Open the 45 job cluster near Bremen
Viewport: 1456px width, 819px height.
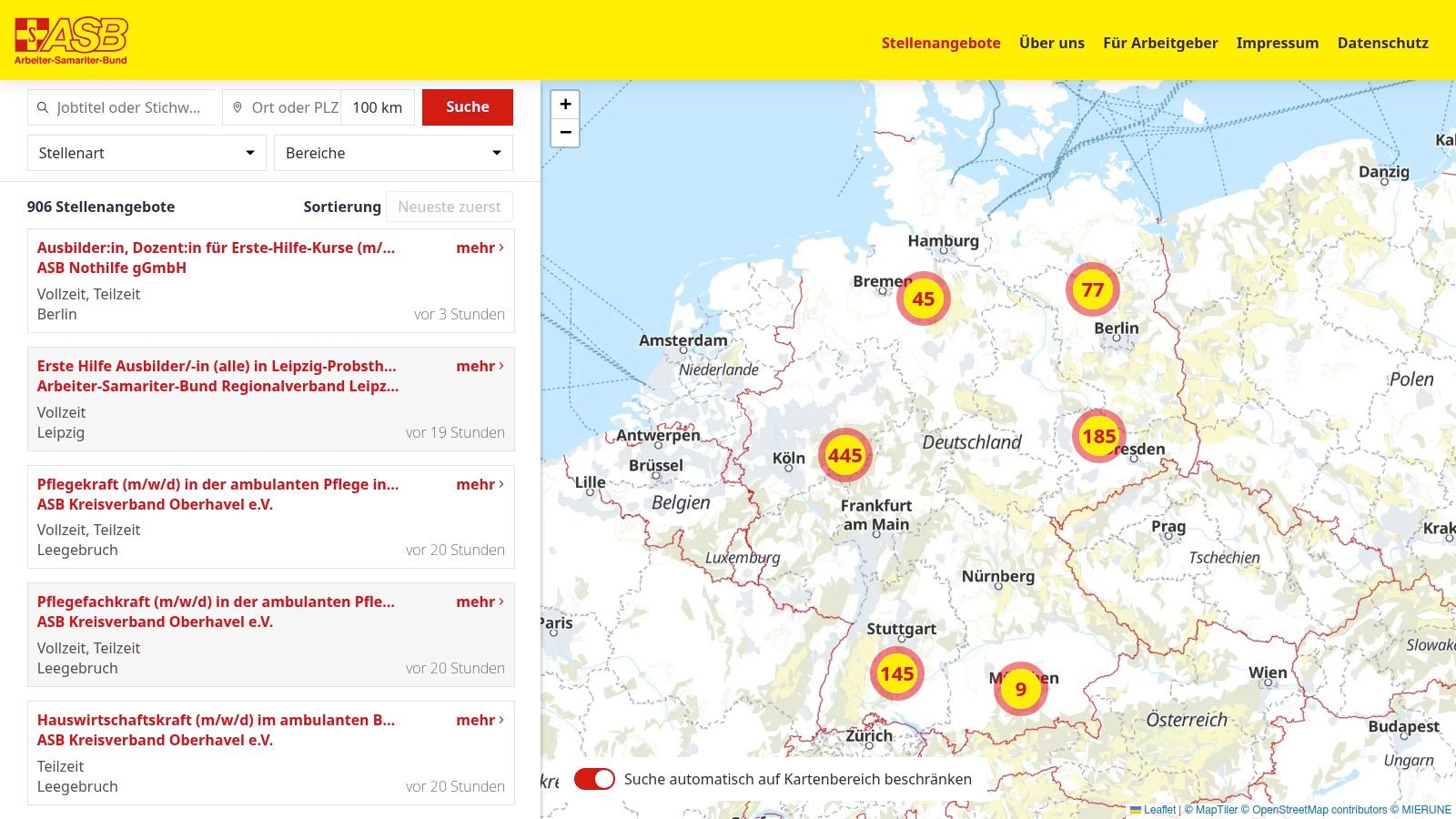click(923, 298)
